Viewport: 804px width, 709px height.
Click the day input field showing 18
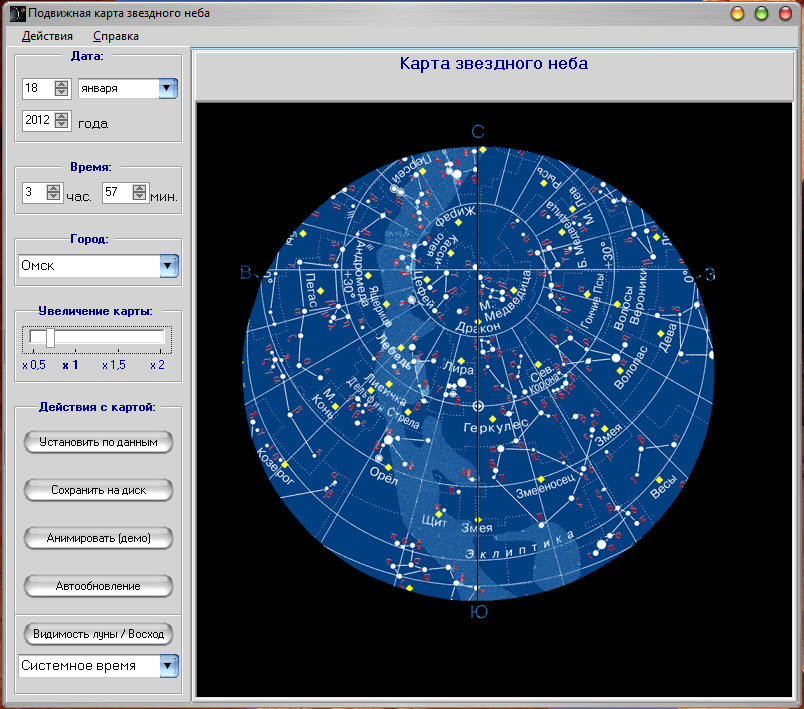tap(37, 88)
